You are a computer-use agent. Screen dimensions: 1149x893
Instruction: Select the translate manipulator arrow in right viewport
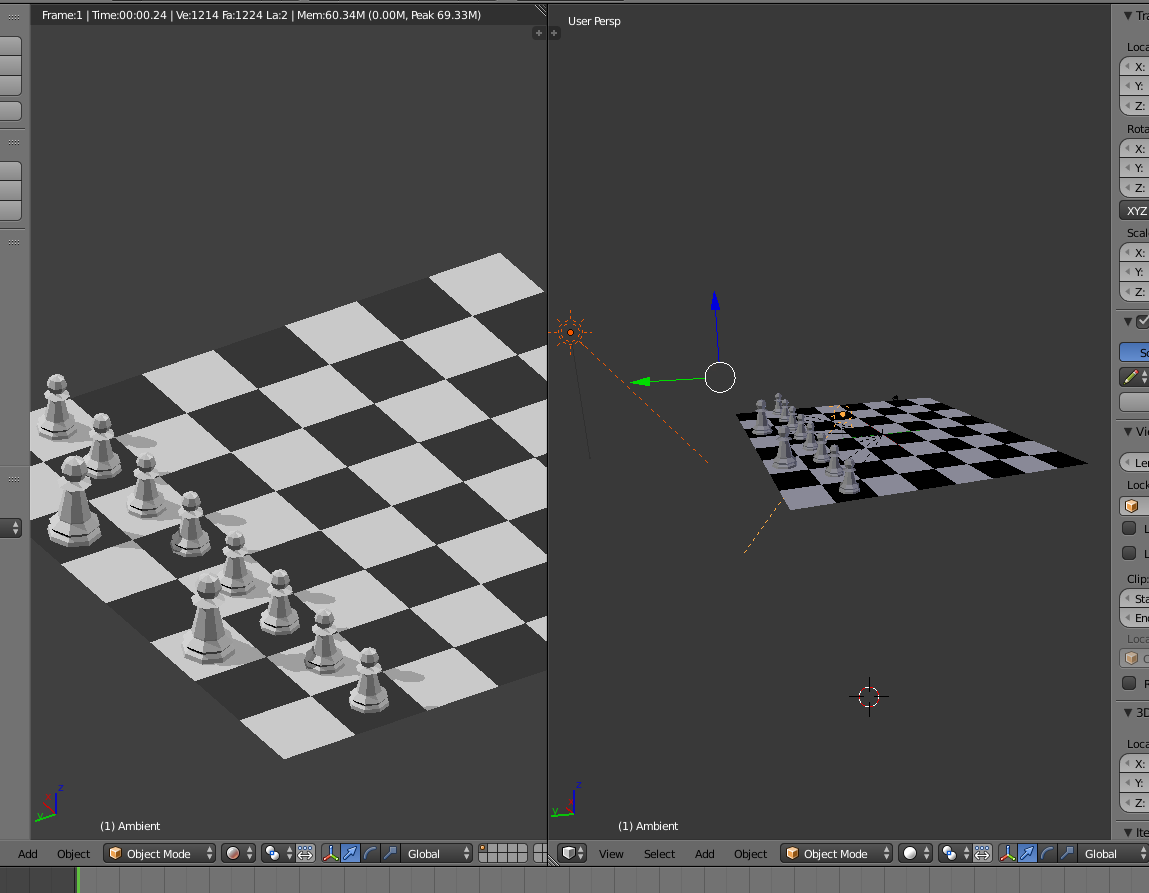point(1027,853)
